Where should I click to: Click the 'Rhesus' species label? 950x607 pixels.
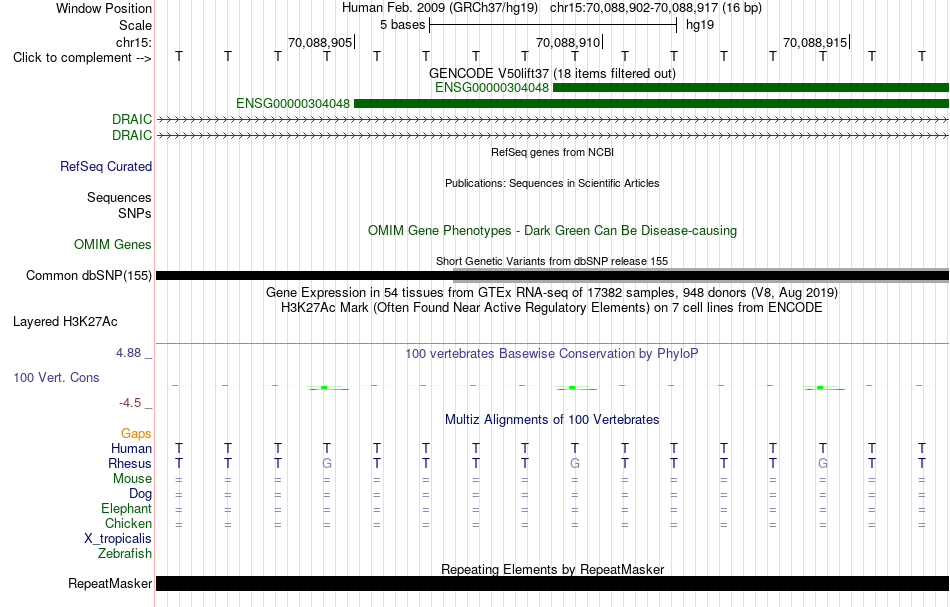pyautogui.click(x=130, y=463)
